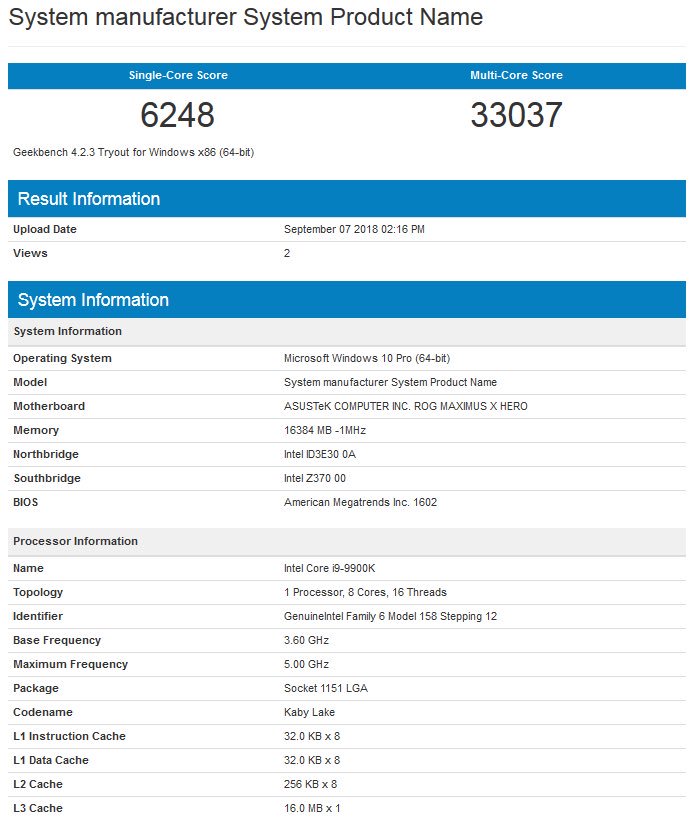Click the Southbridge label
This screenshot has width=689, height=832.
pos(47,478)
